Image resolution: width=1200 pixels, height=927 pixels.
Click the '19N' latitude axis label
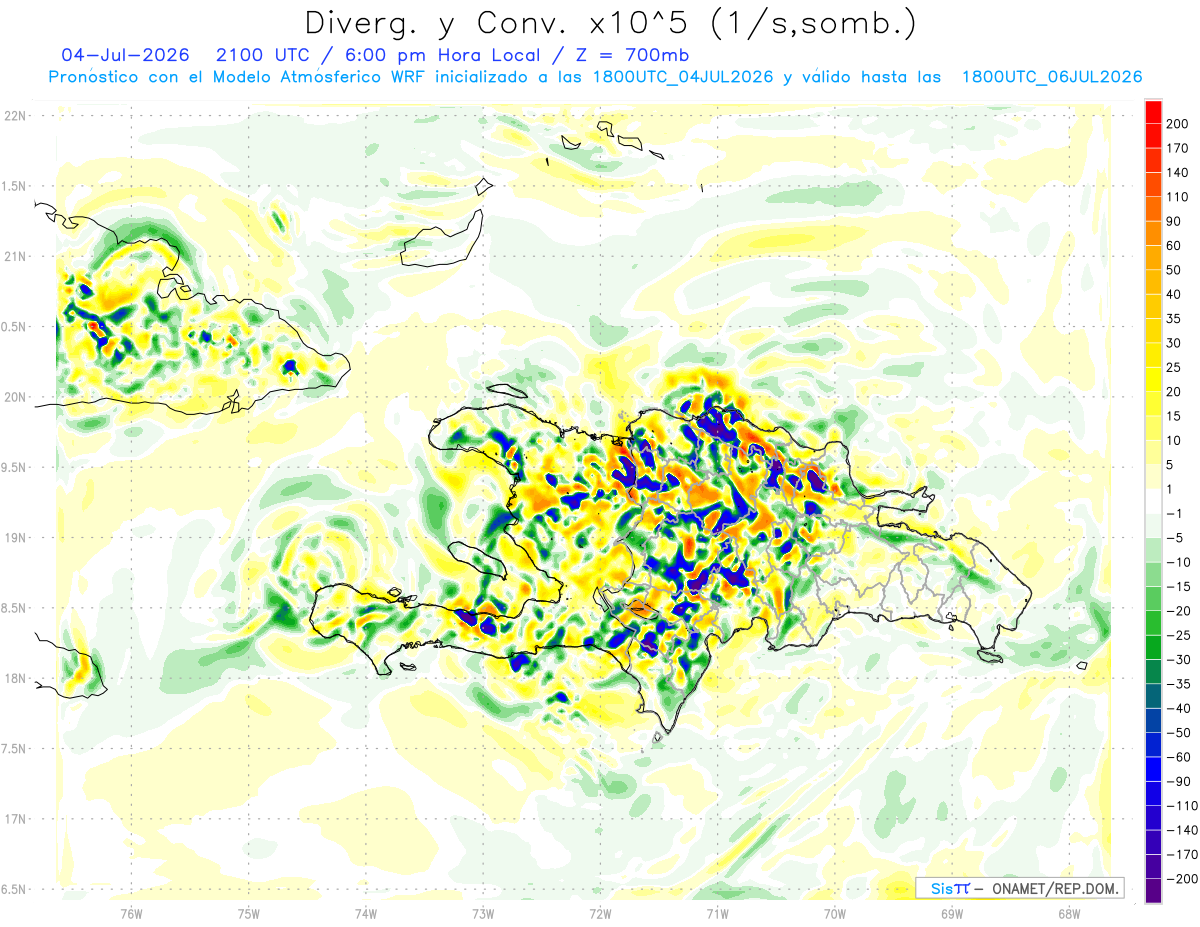pyautogui.click(x=14, y=537)
